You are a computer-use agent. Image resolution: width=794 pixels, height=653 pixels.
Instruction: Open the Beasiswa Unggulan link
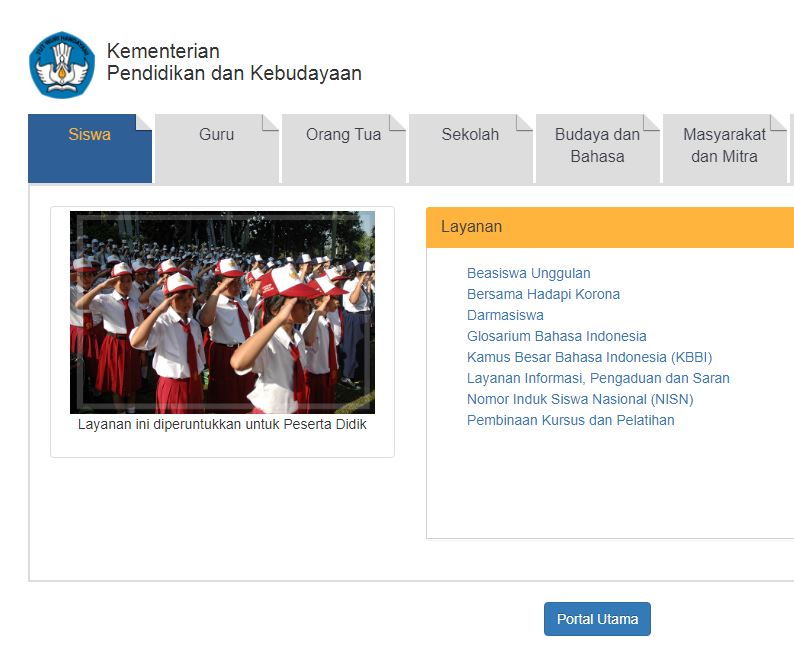click(528, 273)
